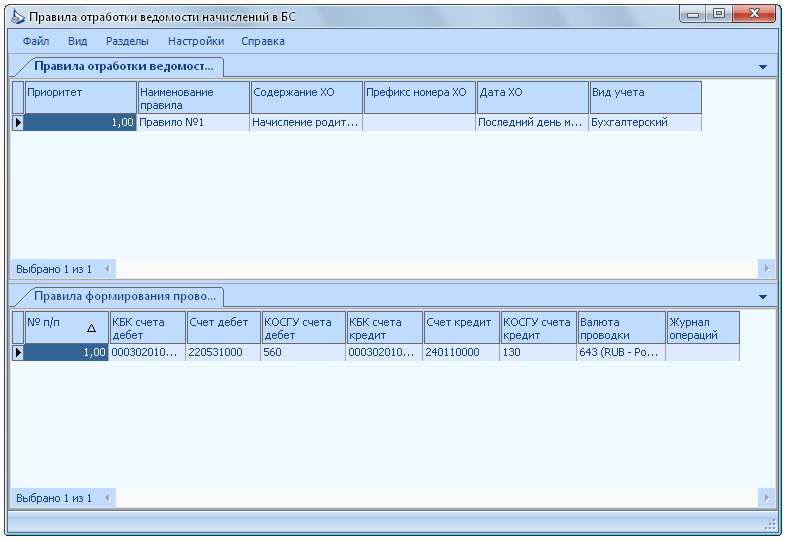Click the application icon in the title bar
This screenshot has width=785, height=541.
point(18,17)
